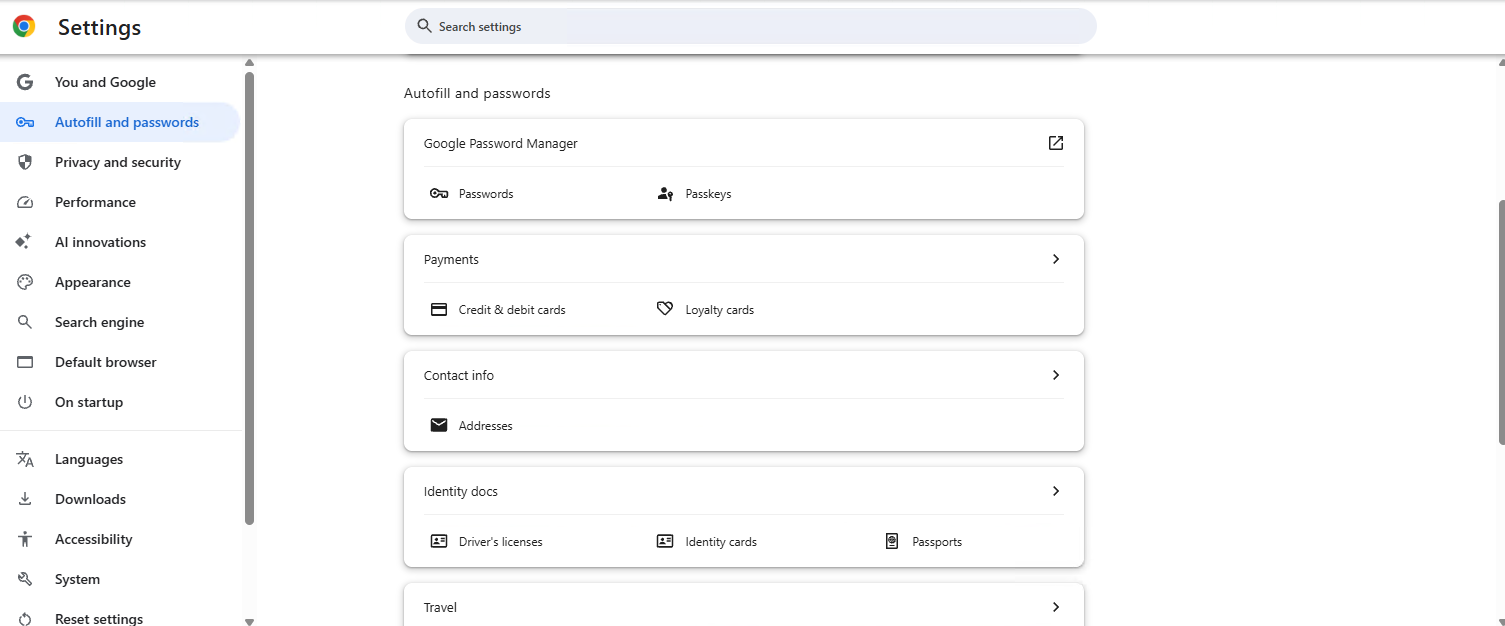This screenshot has height=626, width=1505.
Task: Open the Passwords link
Action: point(486,194)
